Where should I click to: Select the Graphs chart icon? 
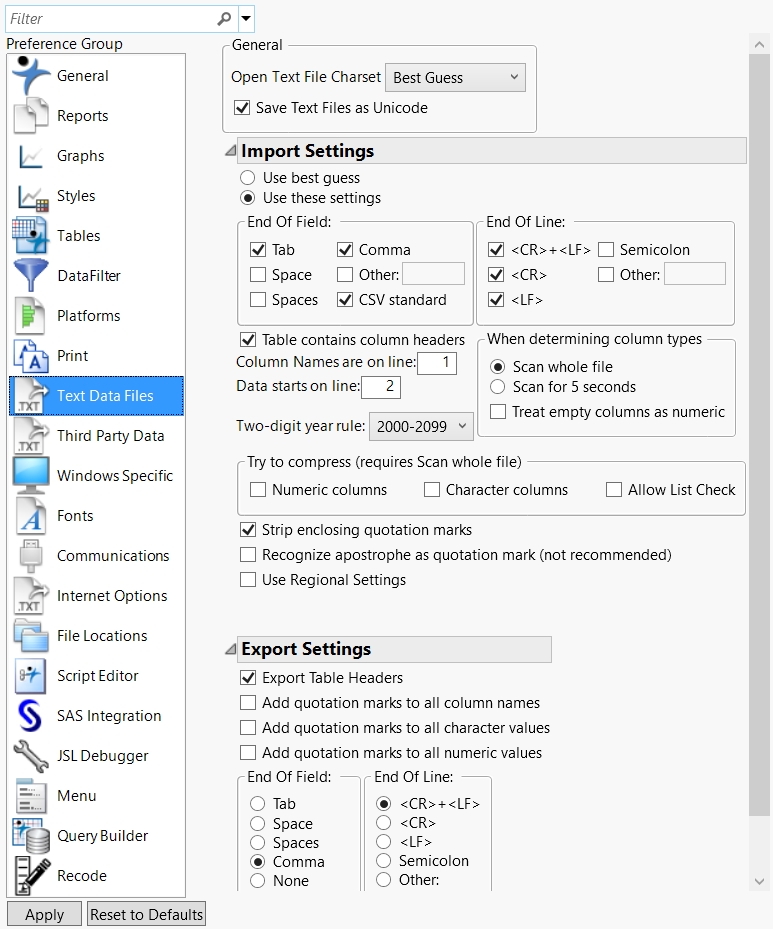(x=31, y=156)
